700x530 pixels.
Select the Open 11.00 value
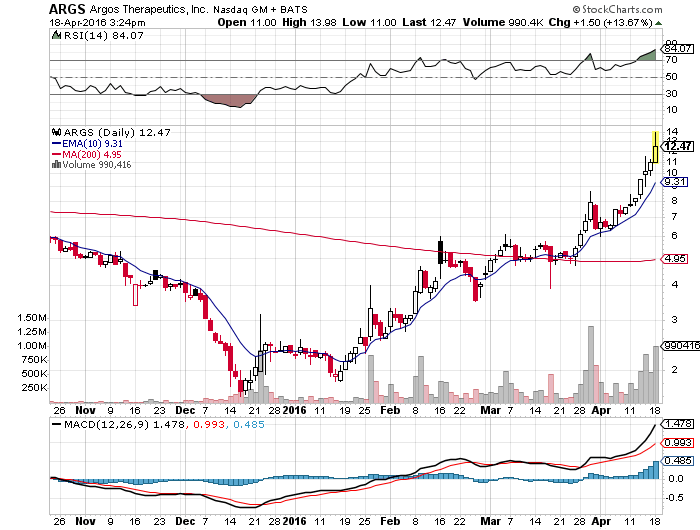(247, 22)
